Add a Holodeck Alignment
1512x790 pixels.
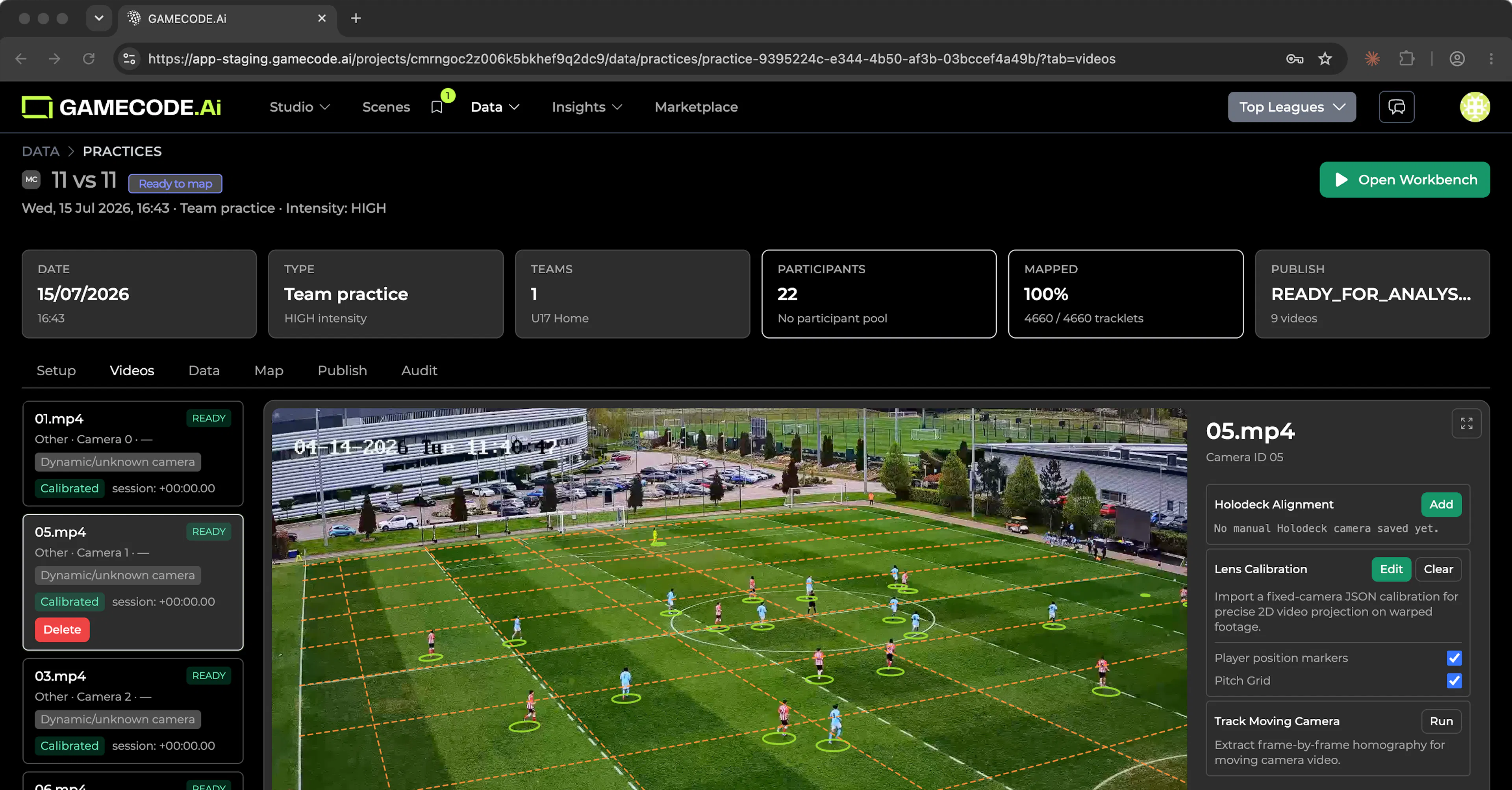click(1441, 504)
